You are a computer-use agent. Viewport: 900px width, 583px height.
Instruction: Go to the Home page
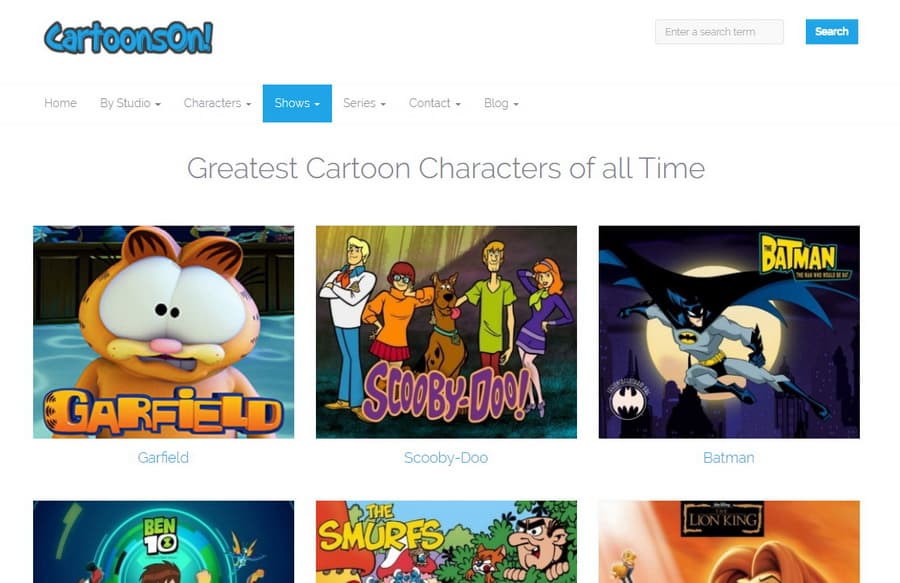click(60, 103)
